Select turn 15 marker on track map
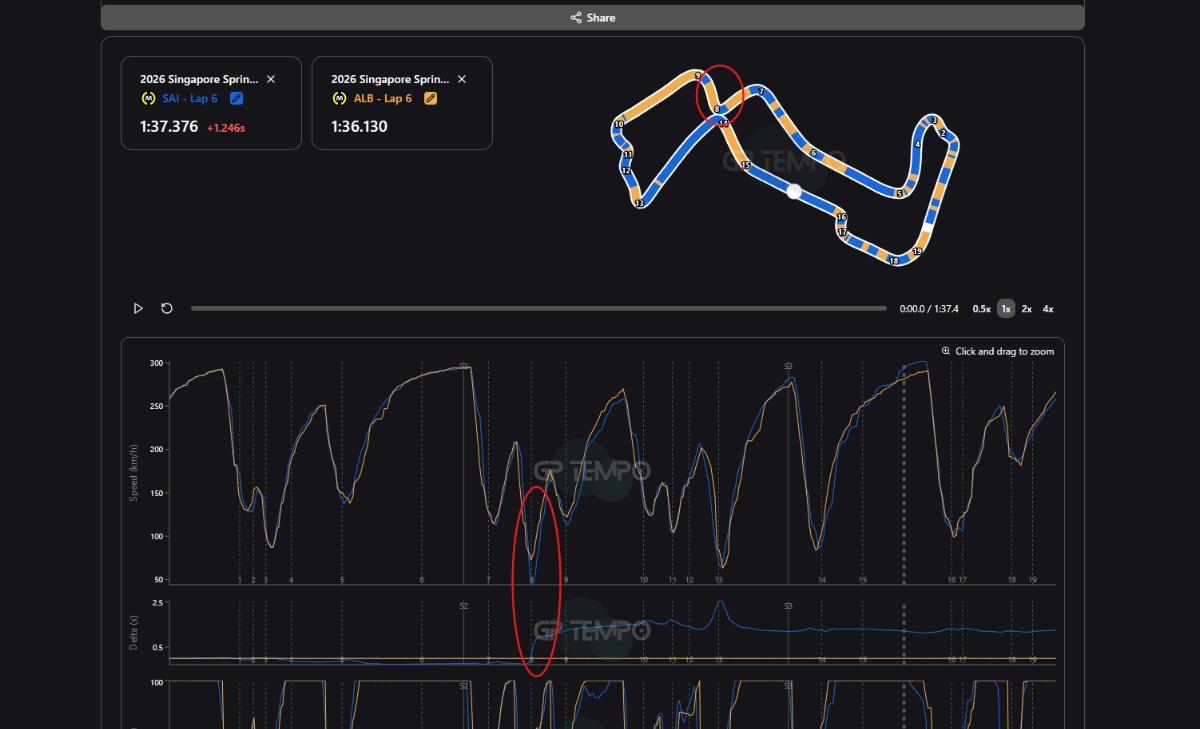Screen dimensions: 1200x729 pos(745,165)
